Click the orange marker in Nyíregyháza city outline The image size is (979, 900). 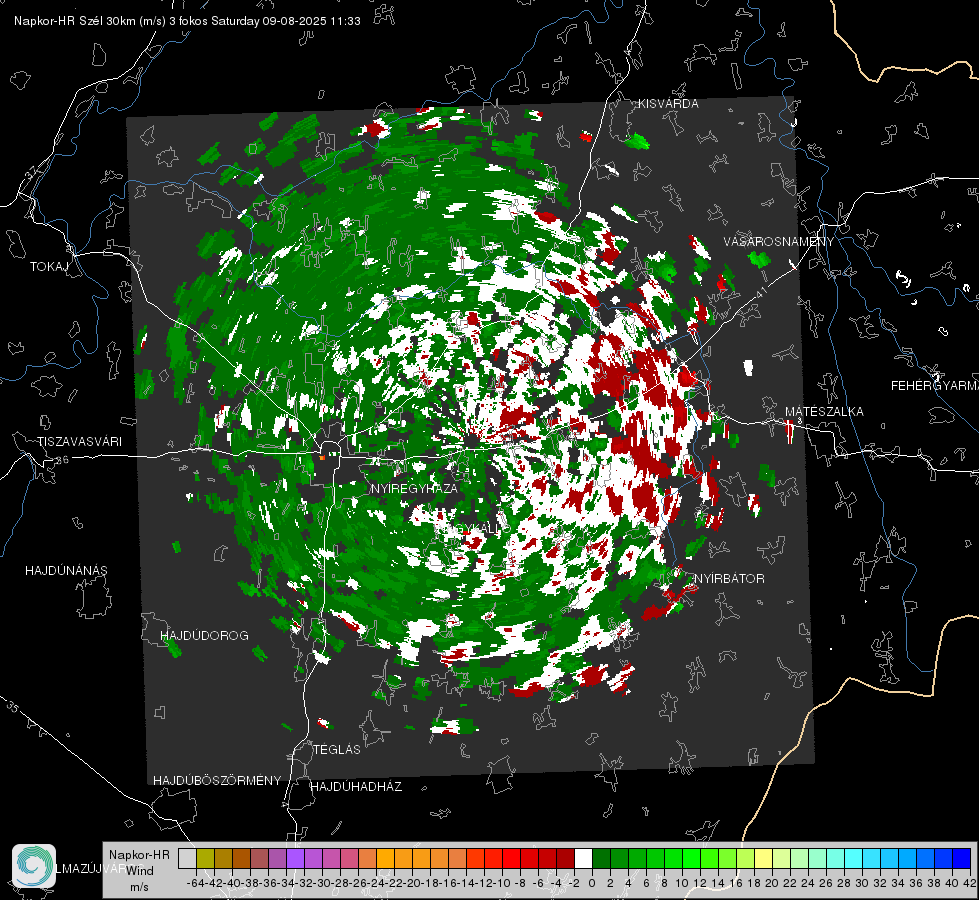[322, 458]
